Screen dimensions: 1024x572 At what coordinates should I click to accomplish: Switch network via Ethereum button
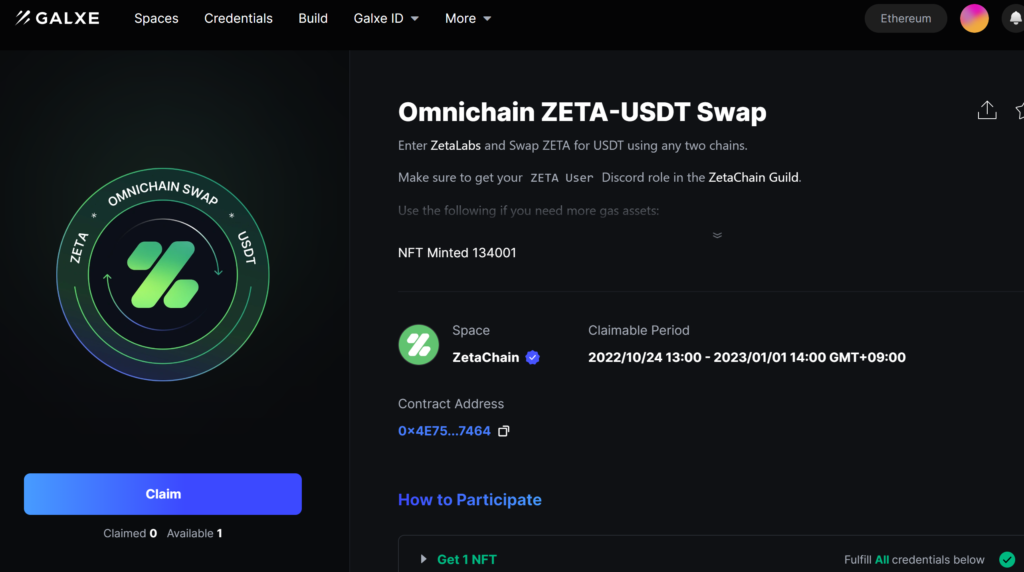(x=905, y=18)
